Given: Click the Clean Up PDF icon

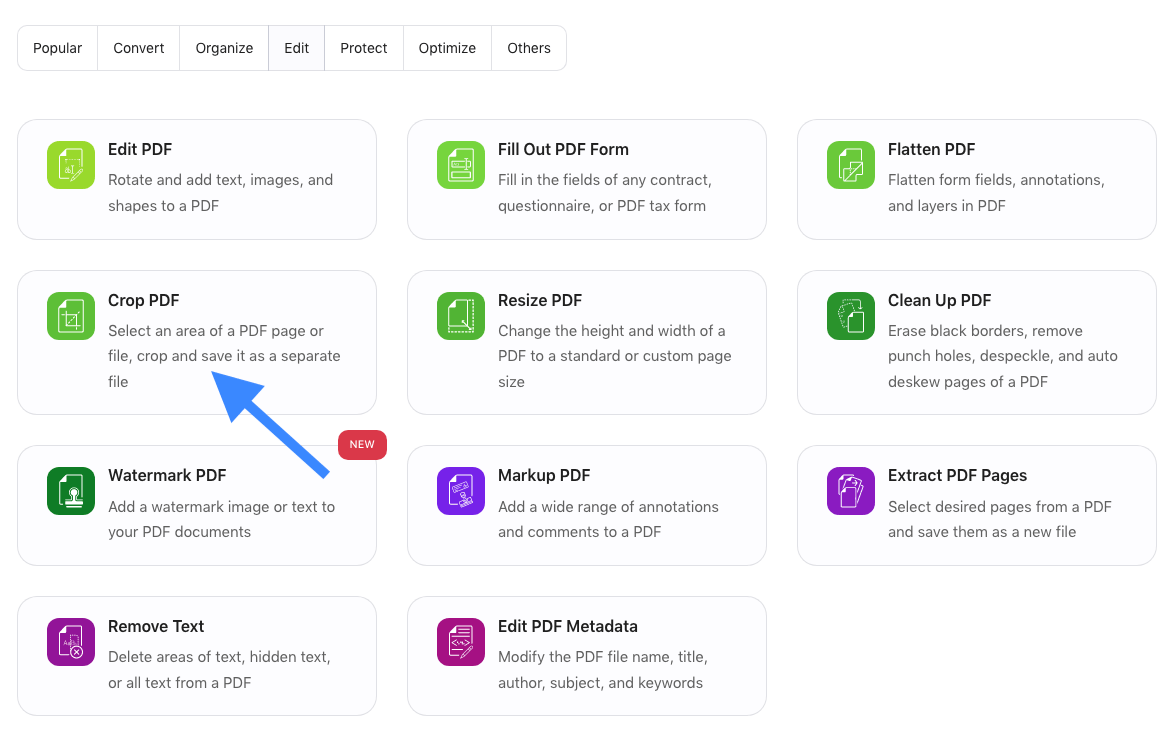Looking at the screenshot, I should point(851,316).
